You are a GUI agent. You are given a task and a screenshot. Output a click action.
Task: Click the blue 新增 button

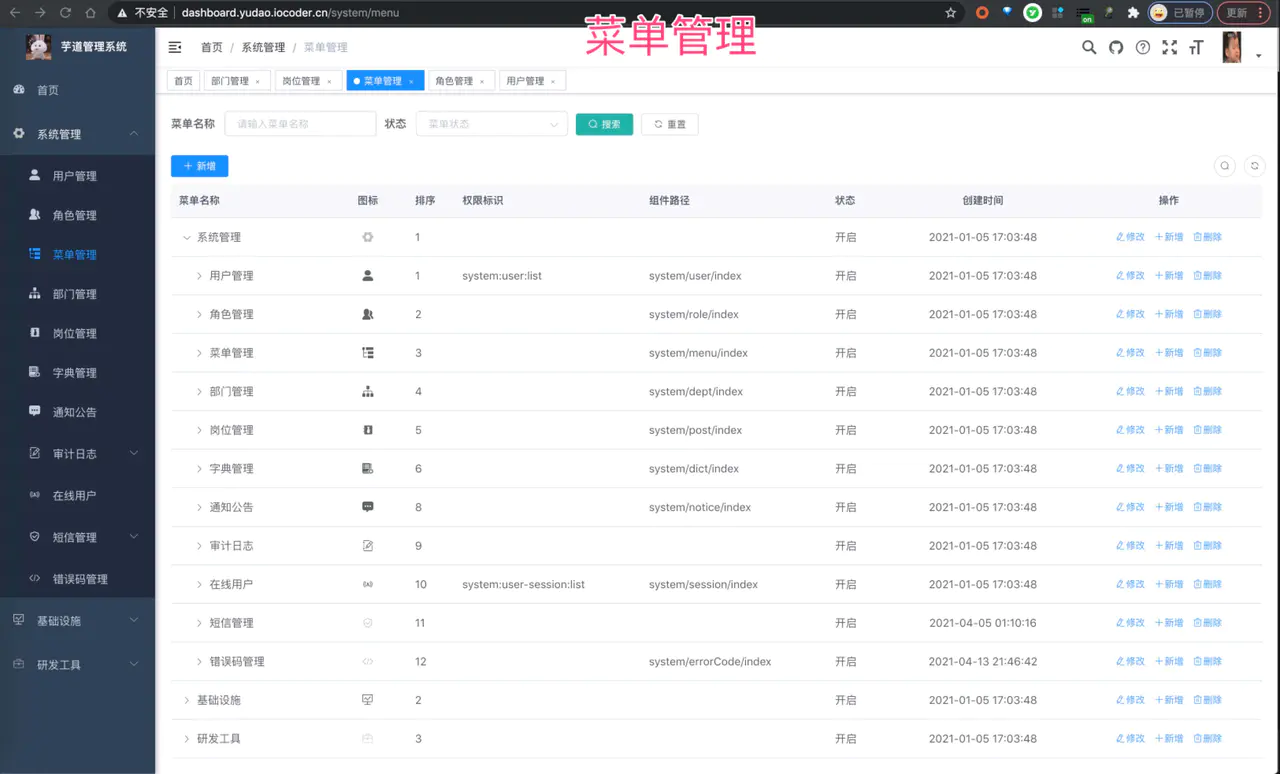200,166
